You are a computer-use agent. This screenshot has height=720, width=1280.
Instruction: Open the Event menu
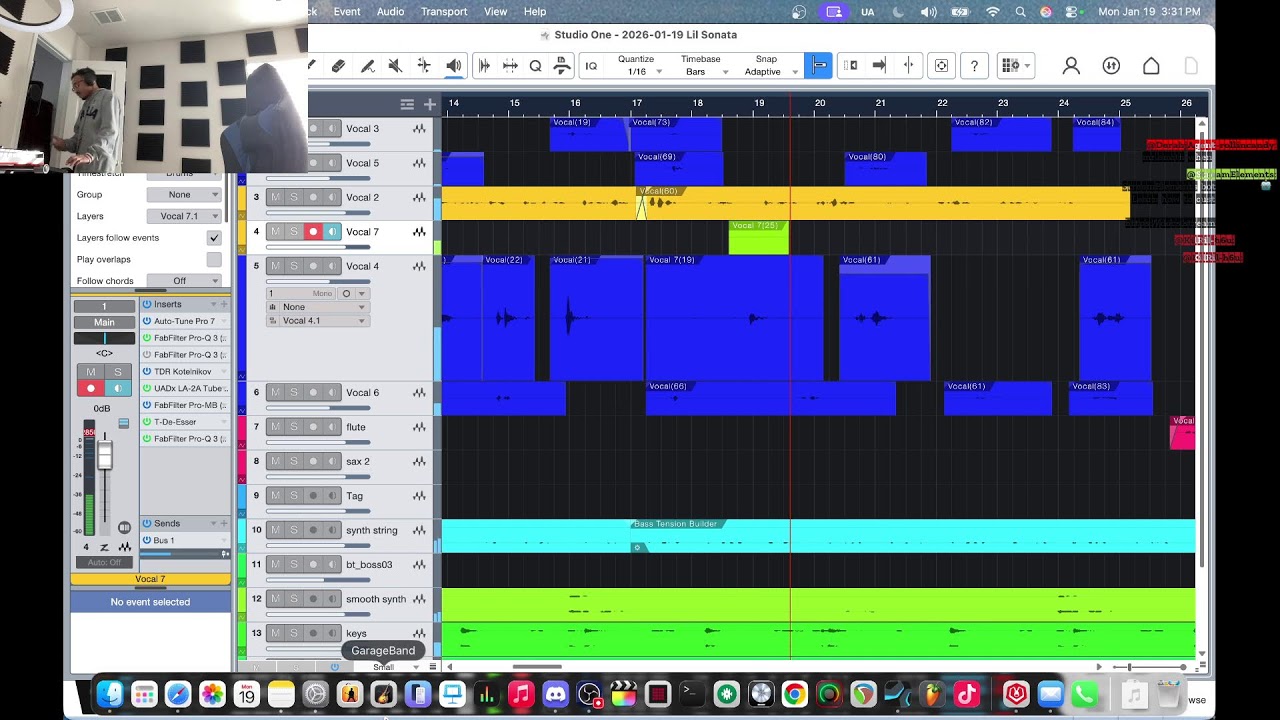click(347, 12)
